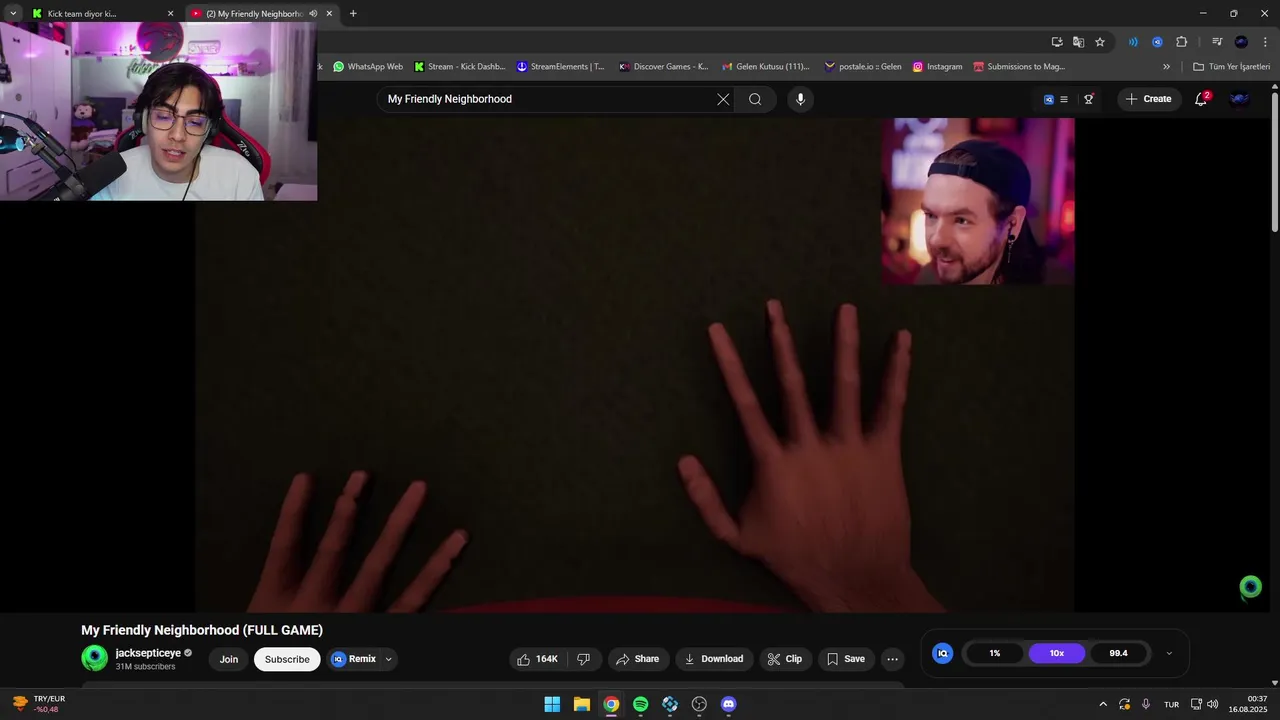
Task: Open more actions three-dot menu
Action: (x=893, y=659)
